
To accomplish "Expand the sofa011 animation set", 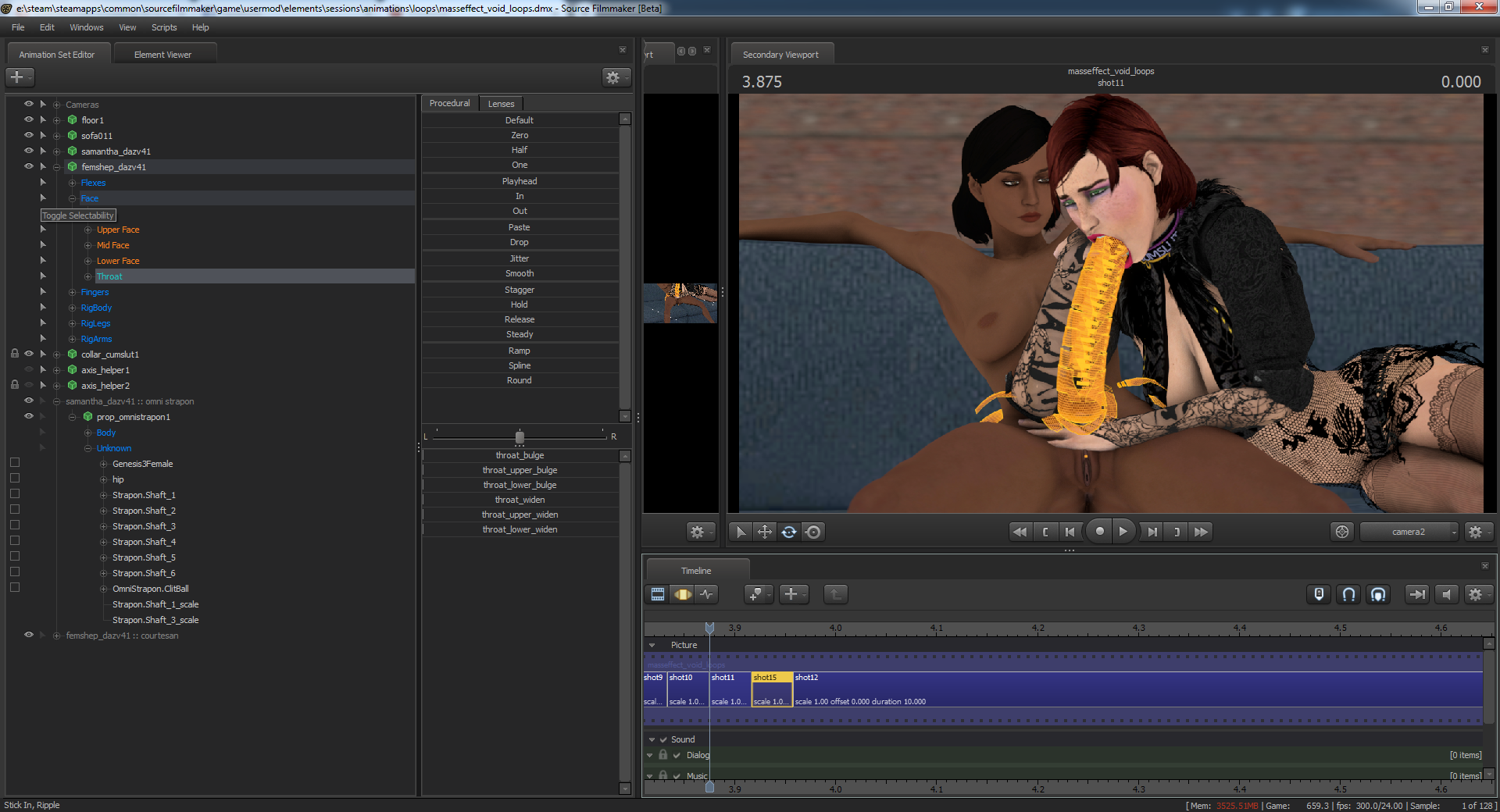I will click(x=57, y=136).
